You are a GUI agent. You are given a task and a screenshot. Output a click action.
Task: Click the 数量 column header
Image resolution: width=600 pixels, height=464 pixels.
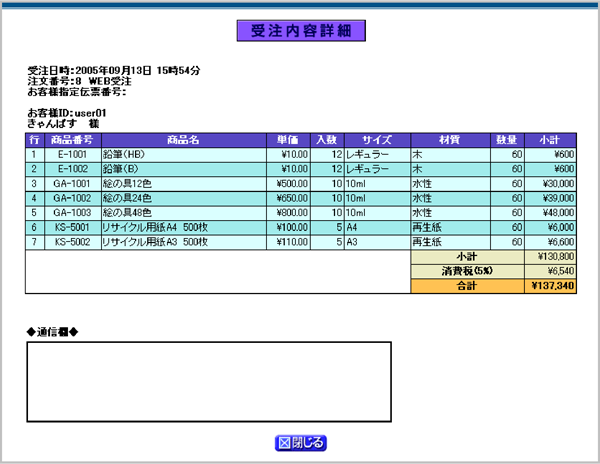click(x=507, y=140)
